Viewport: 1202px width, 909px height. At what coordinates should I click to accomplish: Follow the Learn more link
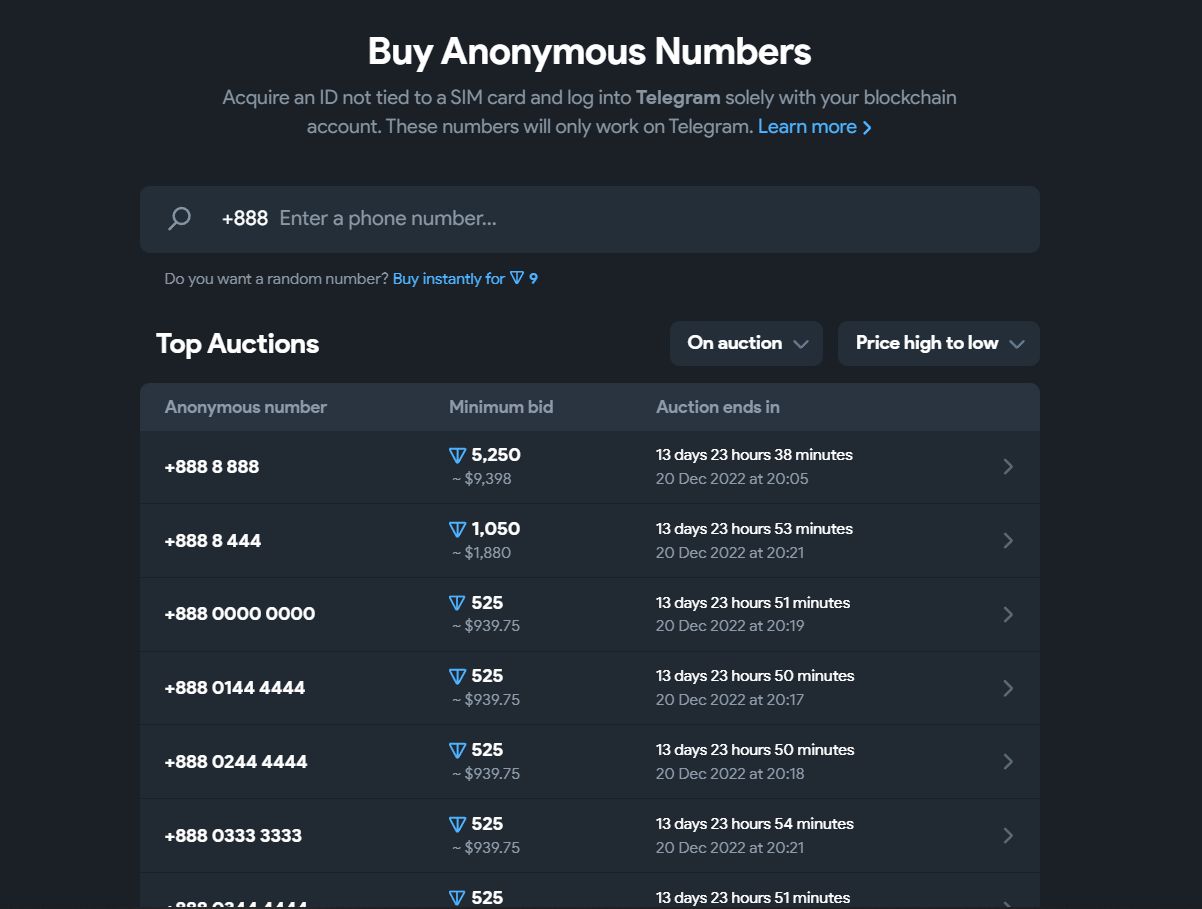(815, 127)
